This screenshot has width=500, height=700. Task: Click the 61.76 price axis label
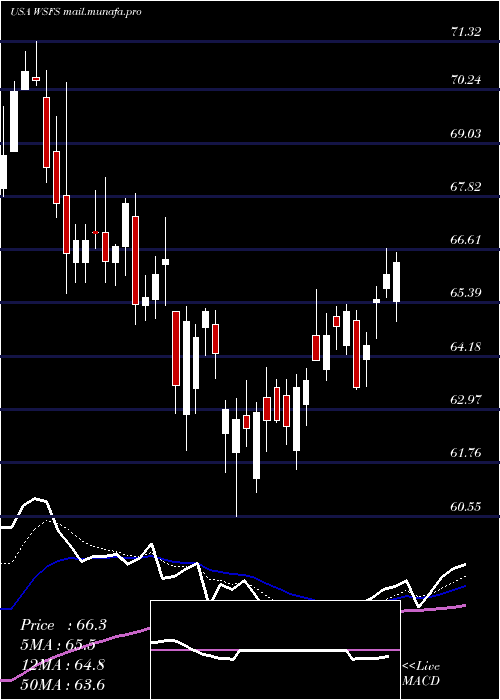click(466, 453)
